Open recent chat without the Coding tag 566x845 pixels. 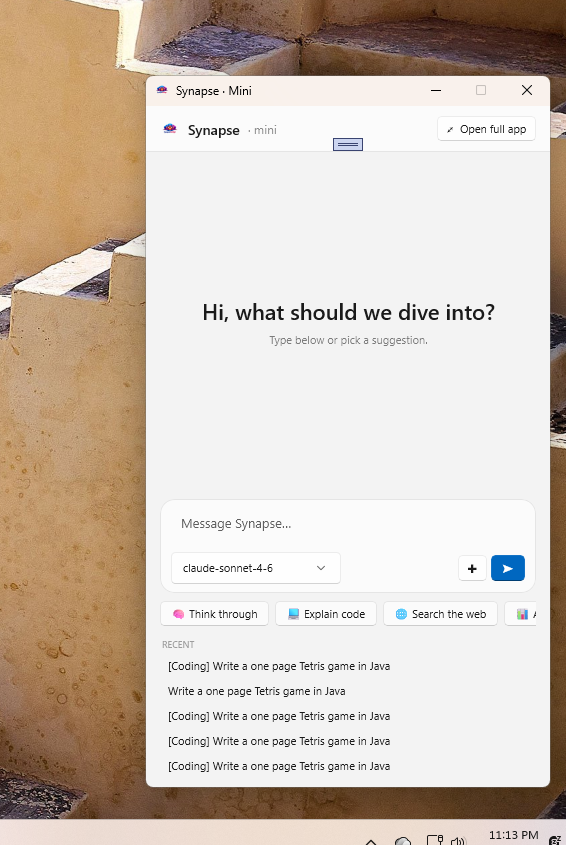click(257, 691)
